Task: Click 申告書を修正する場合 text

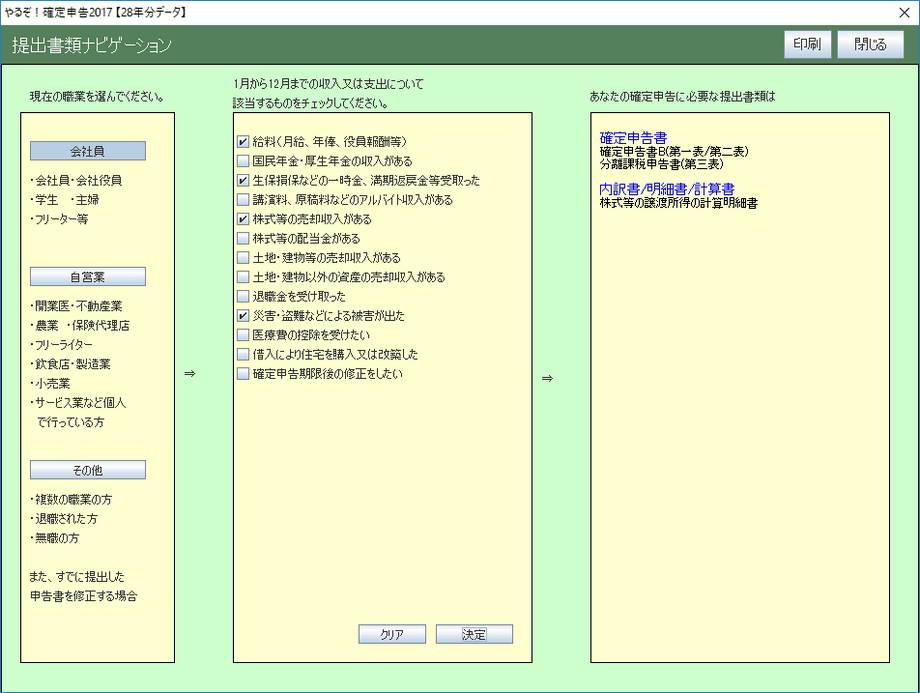Action: [83, 596]
